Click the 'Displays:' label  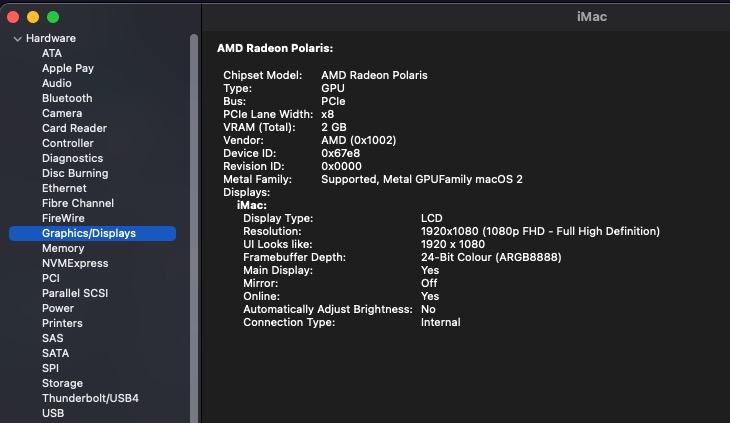coord(247,192)
